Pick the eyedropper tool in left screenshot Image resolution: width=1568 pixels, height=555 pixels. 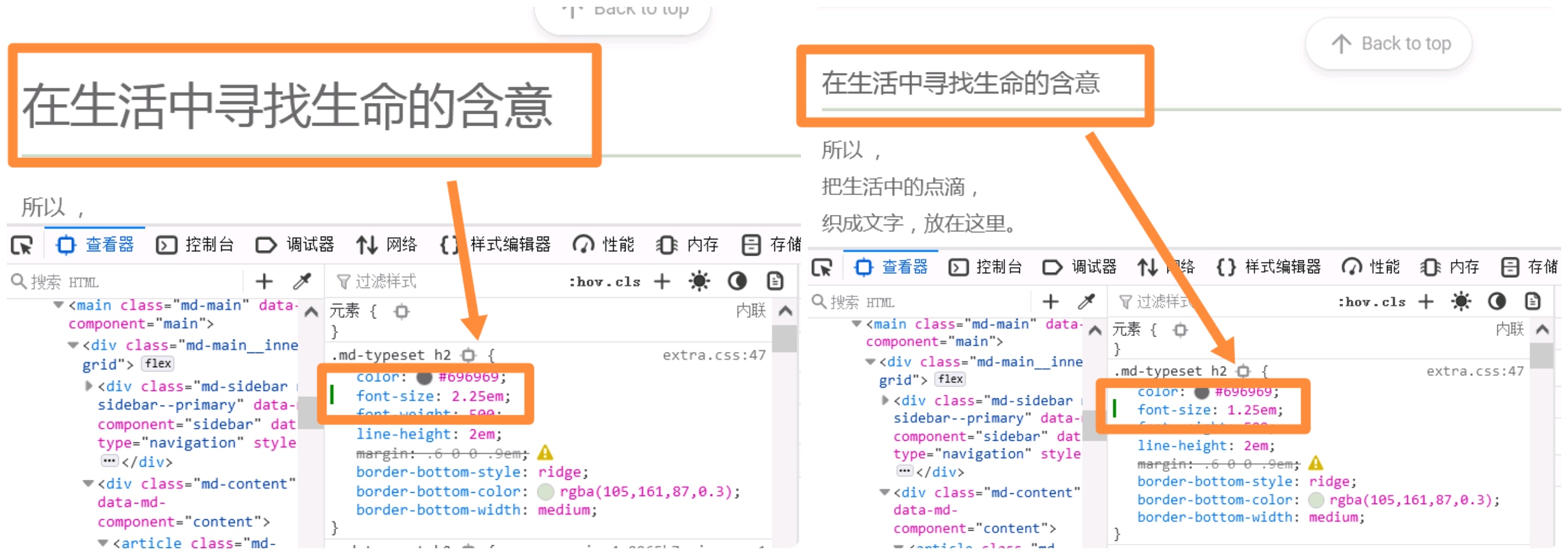[302, 282]
